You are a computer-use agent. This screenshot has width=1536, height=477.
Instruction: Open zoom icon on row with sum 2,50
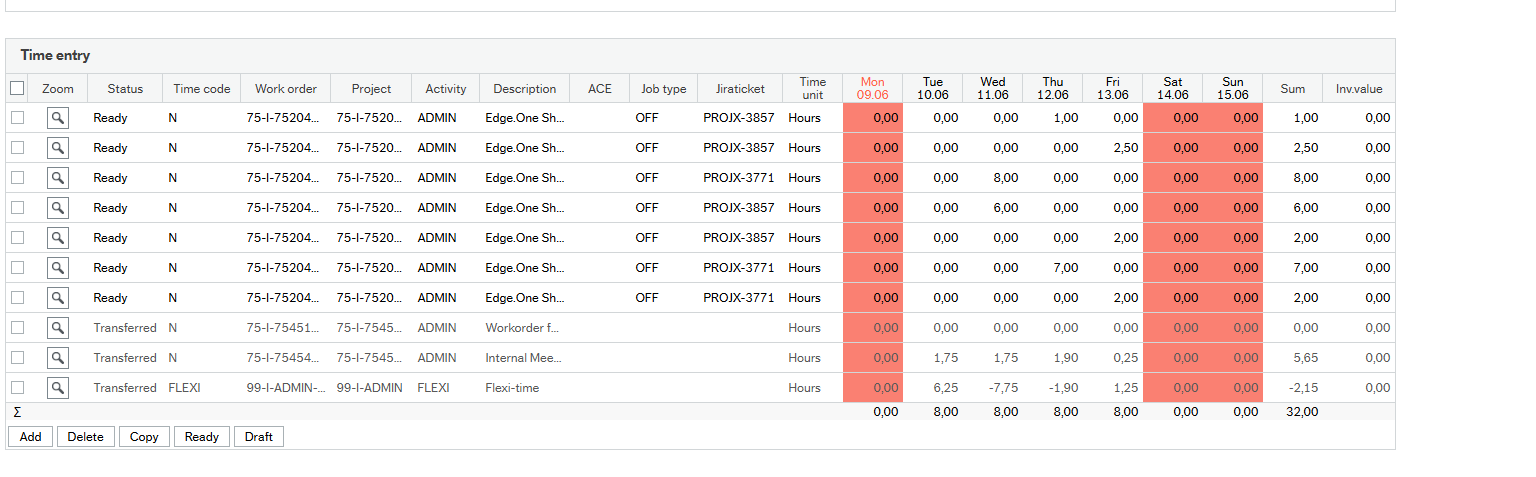click(x=58, y=148)
